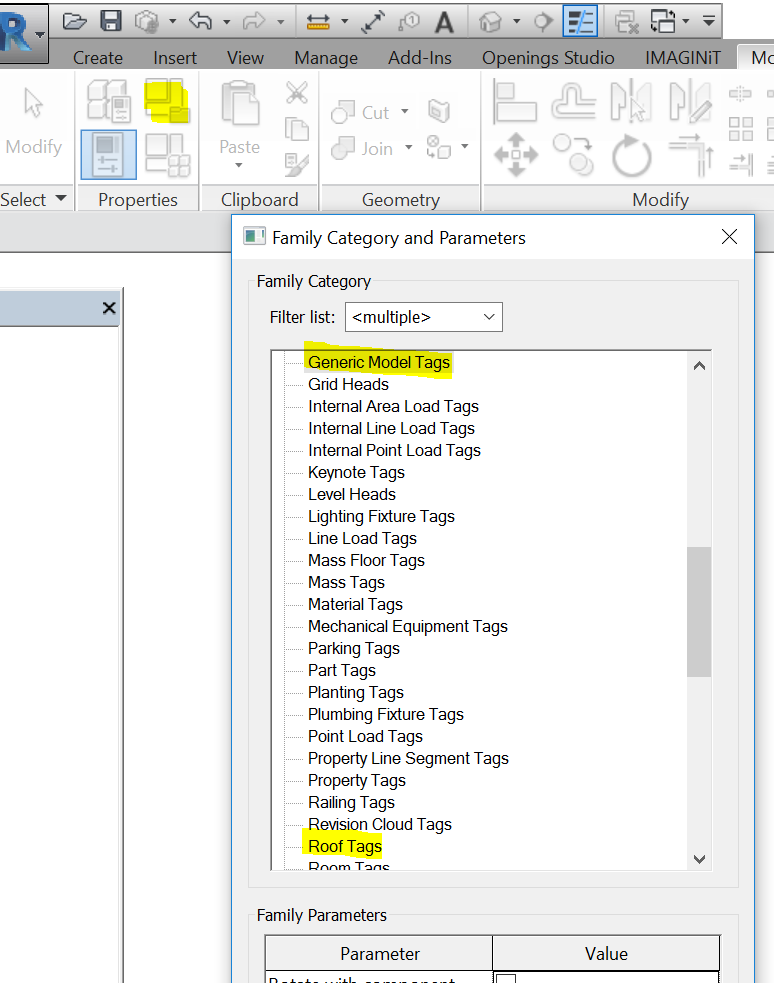
Task: Select Revision Cloud Tags entry
Action: tap(380, 824)
